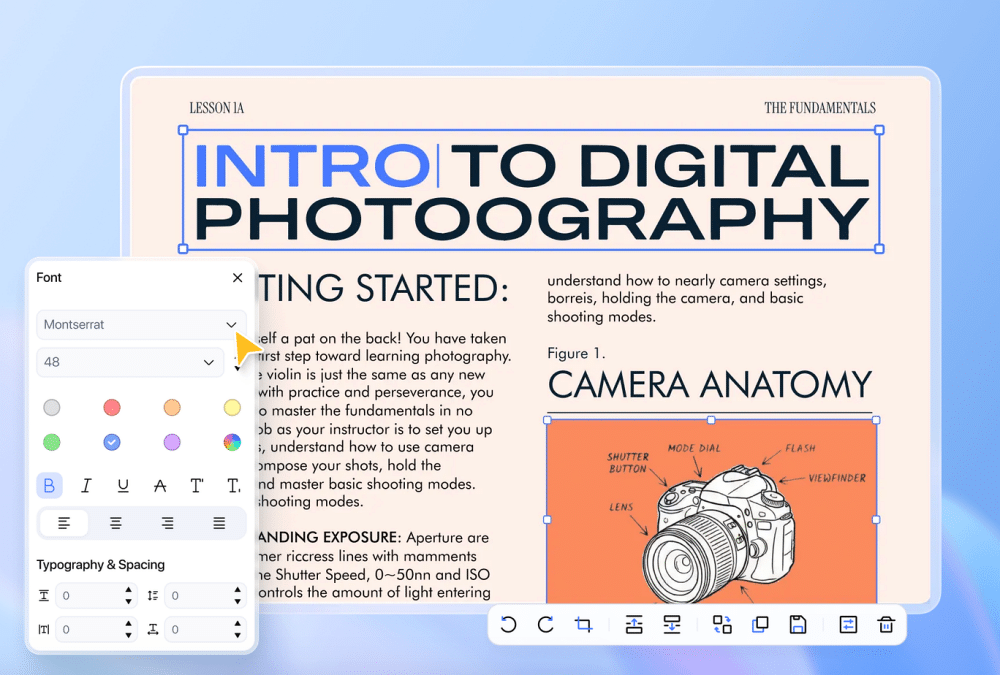Click the CAMERA ANATOMY heading
This screenshot has width=1000, height=675.
tap(710, 385)
